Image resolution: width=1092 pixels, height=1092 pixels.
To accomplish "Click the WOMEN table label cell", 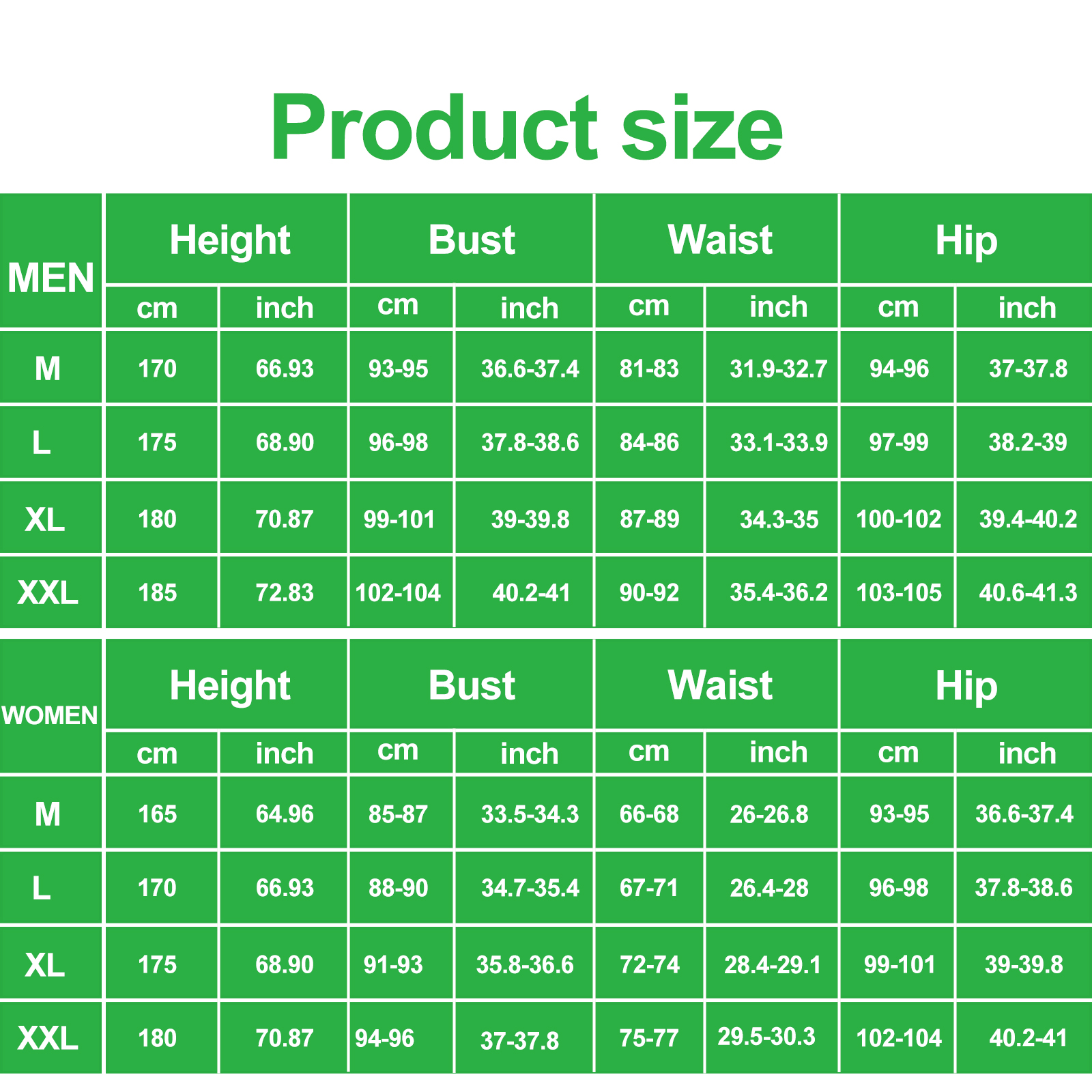I will 50,715.
